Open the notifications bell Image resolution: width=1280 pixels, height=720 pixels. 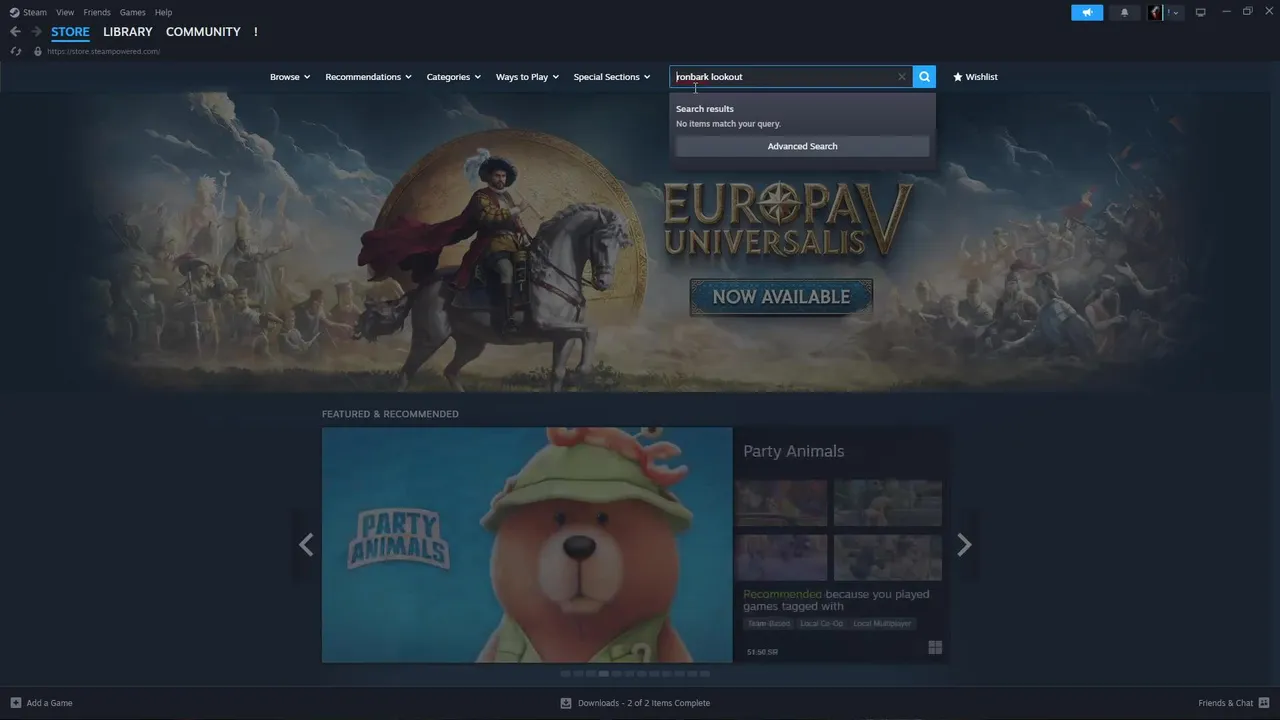pyautogui.click(x=1124, y=12)
